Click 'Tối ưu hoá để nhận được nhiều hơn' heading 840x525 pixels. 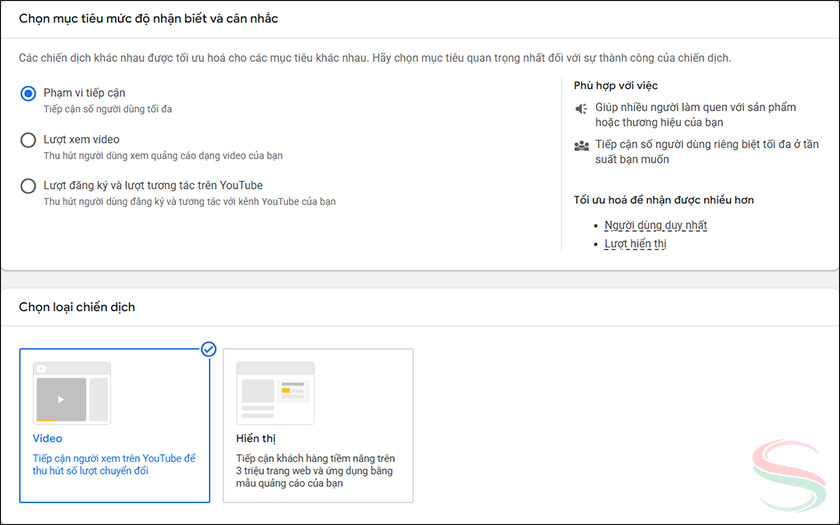(x=663, y=200)
